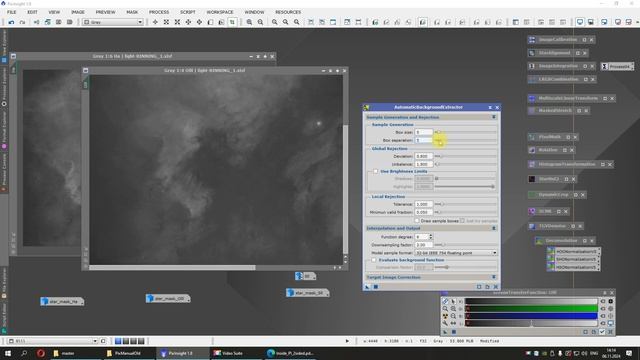Enable the Use Brightness Limits checkbox

[x=376, y=171]
